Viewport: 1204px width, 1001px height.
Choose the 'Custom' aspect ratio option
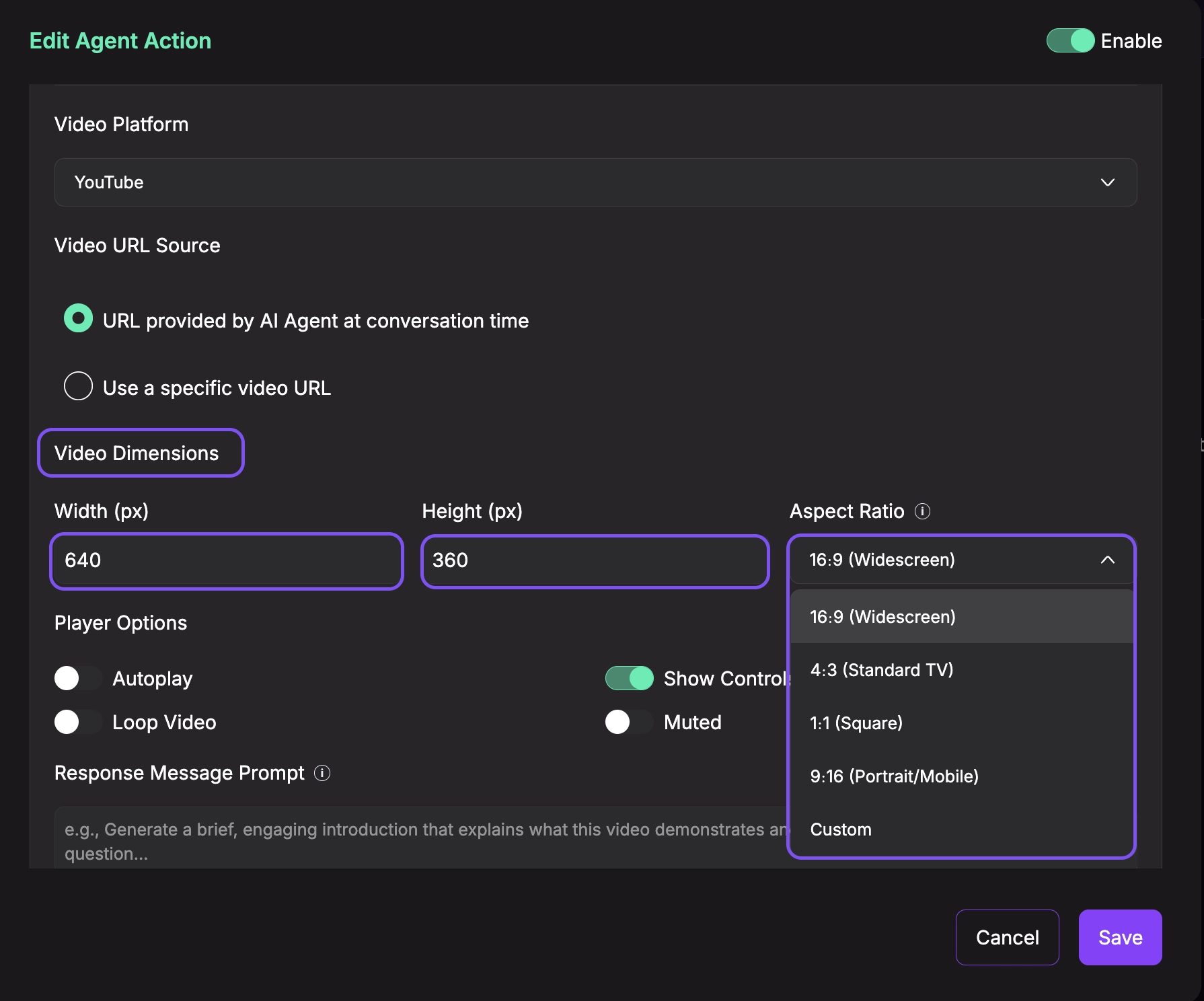tap(840, 829)
